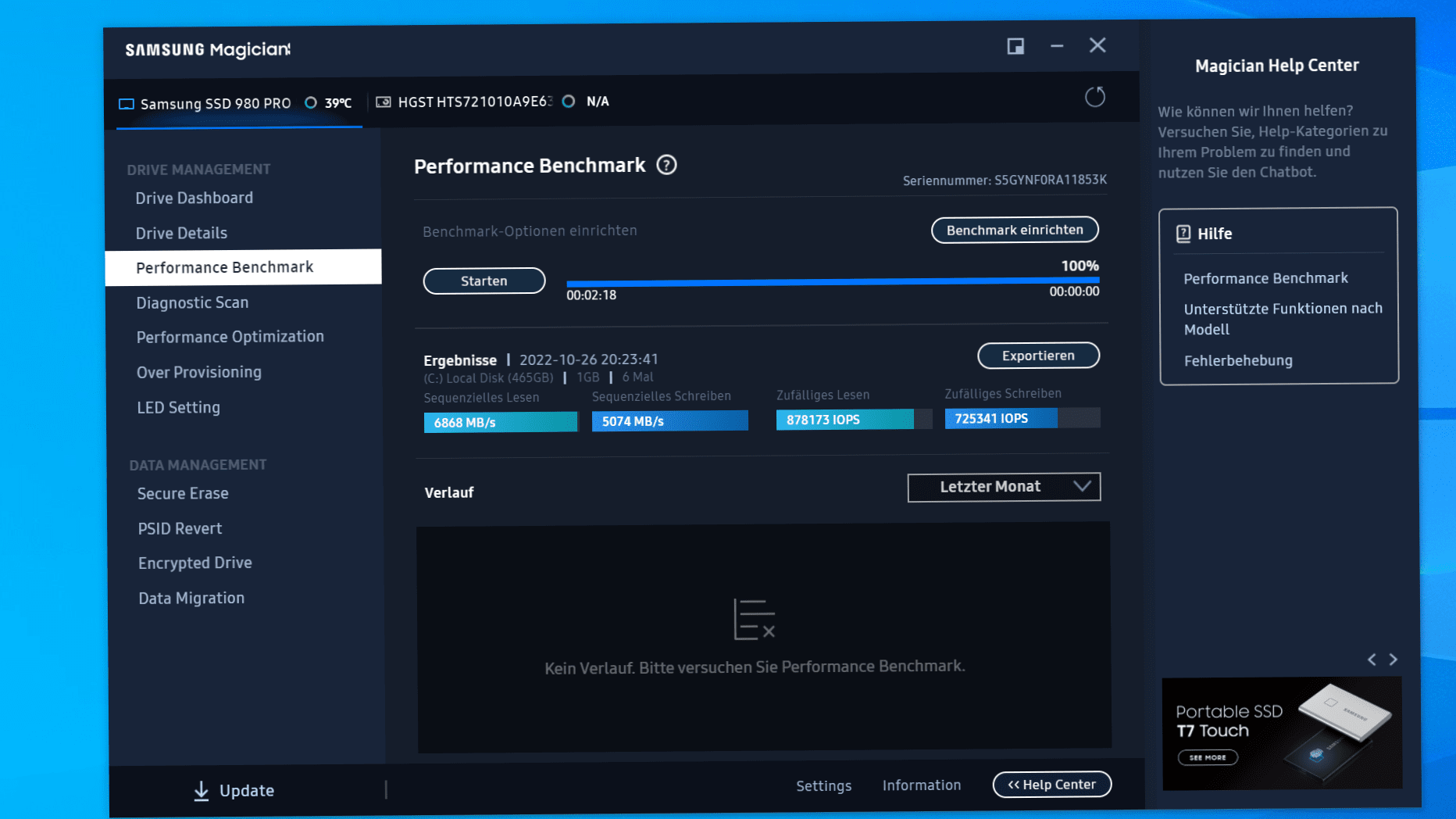Click the Samsung SSD 980 PRO drive icon
The image size is (1456, 819).
click(x=126, y=104)
